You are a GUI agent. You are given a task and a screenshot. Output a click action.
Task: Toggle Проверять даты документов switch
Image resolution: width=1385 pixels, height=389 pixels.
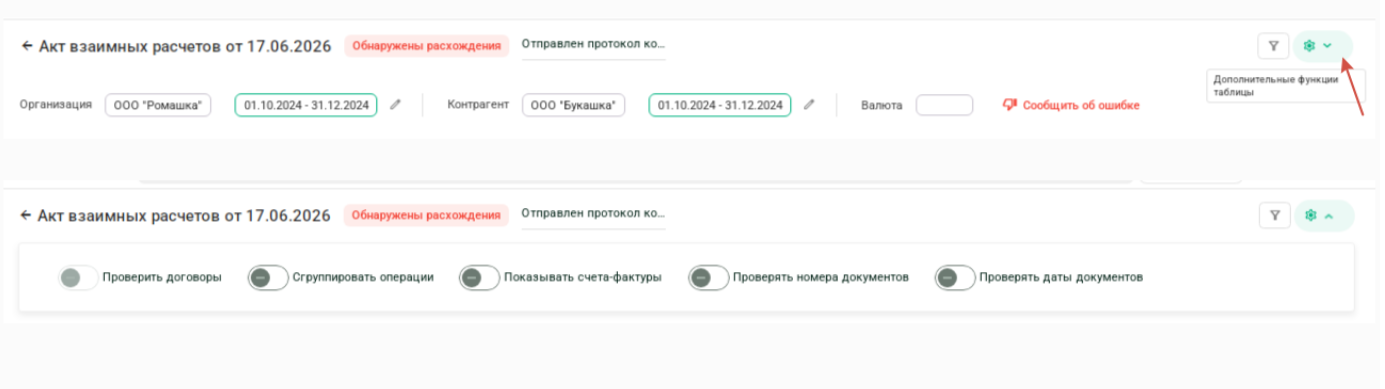click(x=955, y=277)
